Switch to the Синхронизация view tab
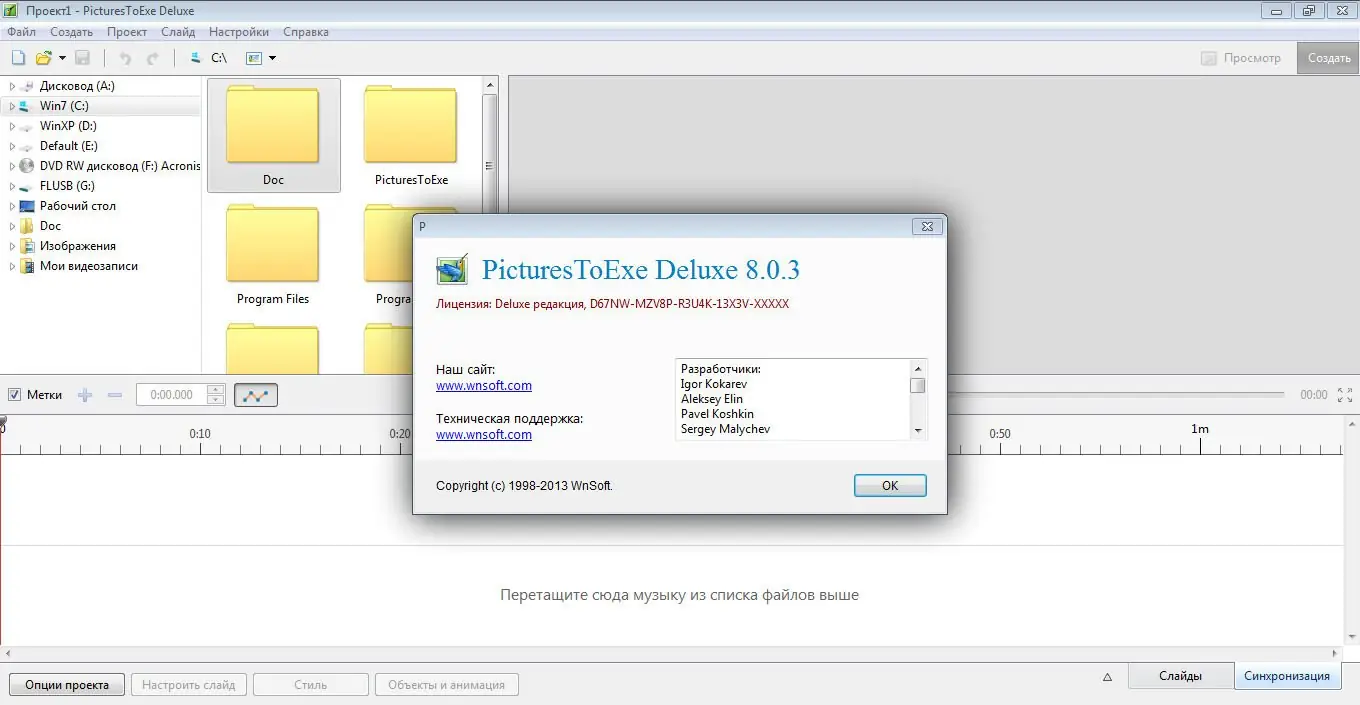 tap(1287, 676)
